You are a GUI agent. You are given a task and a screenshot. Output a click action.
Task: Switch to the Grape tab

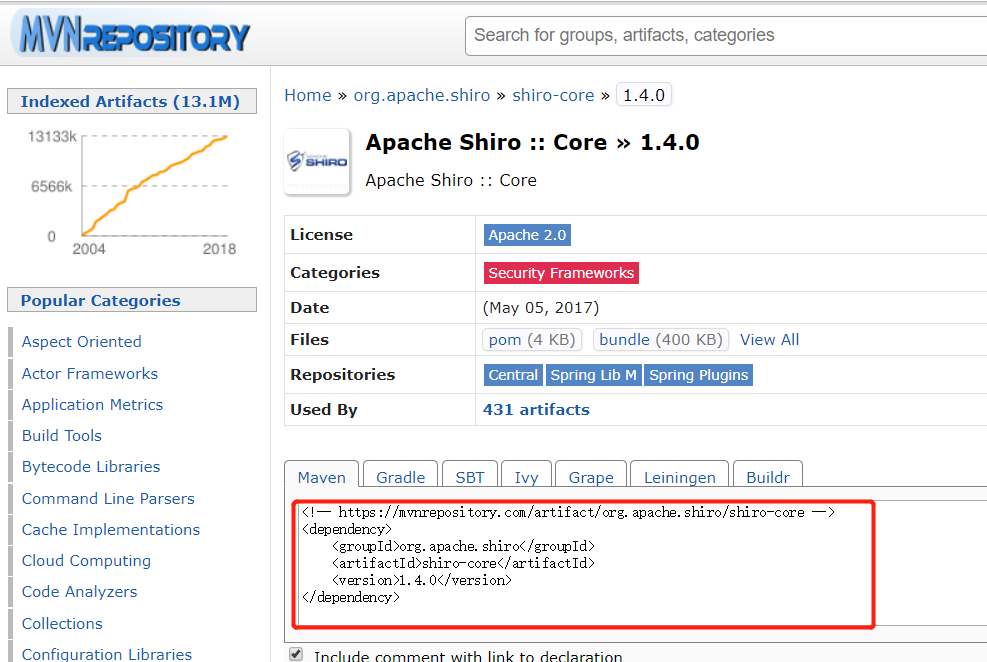(x=591, y=477)
